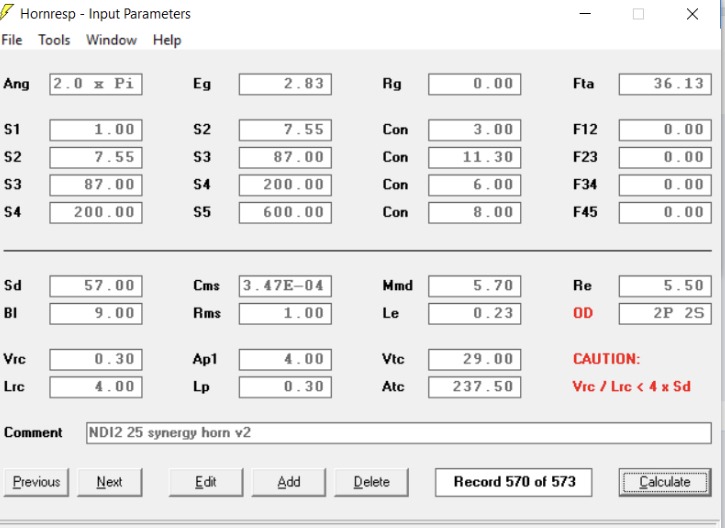Select the Atc field showing 237.50
The width and height of the screenshot is (725, 528).
(474, 387)
